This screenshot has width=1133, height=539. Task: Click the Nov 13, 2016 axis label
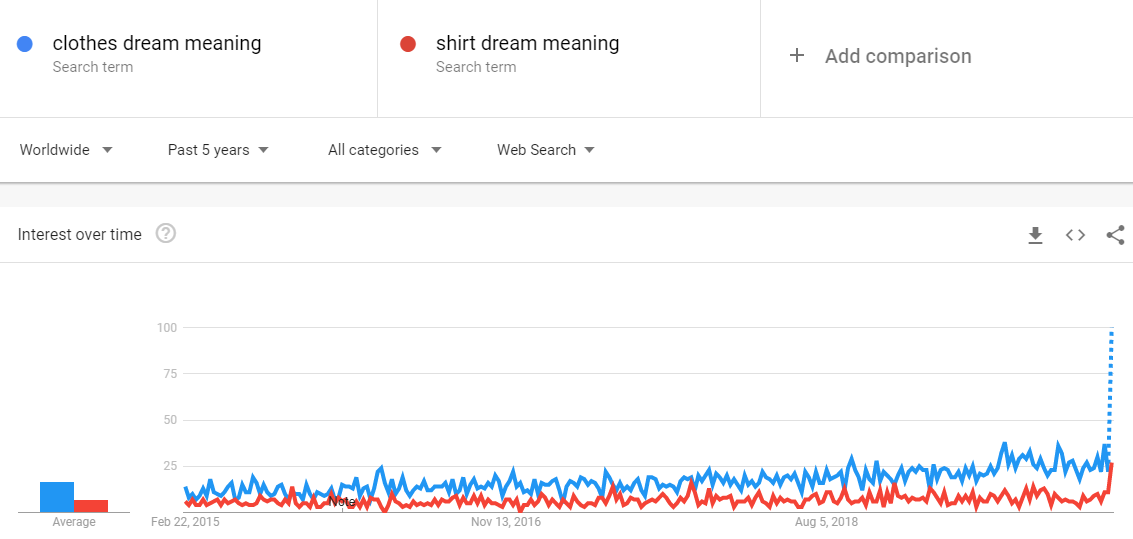click(x=506, y=522)
